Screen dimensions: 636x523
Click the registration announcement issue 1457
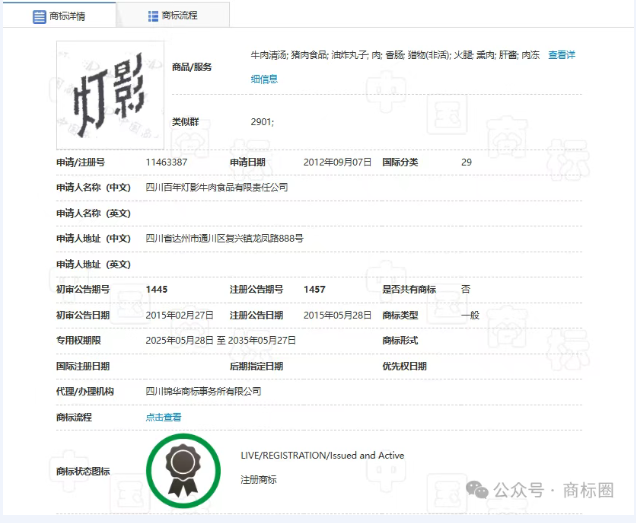click(314, 289)
